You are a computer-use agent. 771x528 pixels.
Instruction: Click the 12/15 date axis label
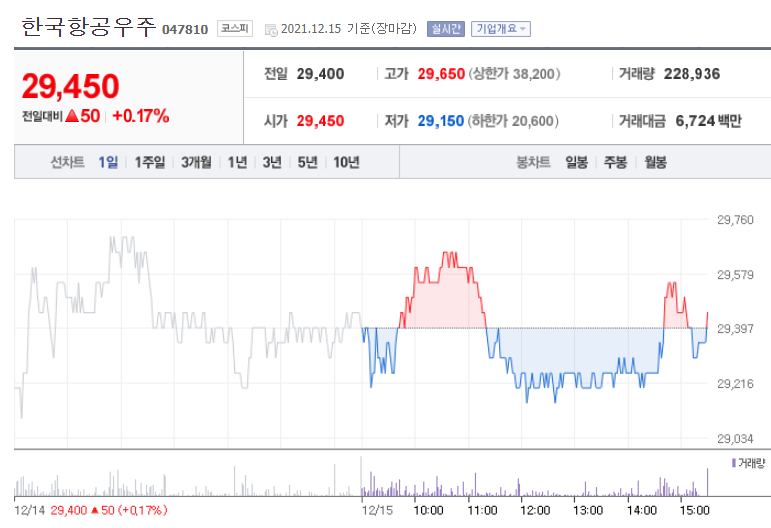tap(377, 510)
